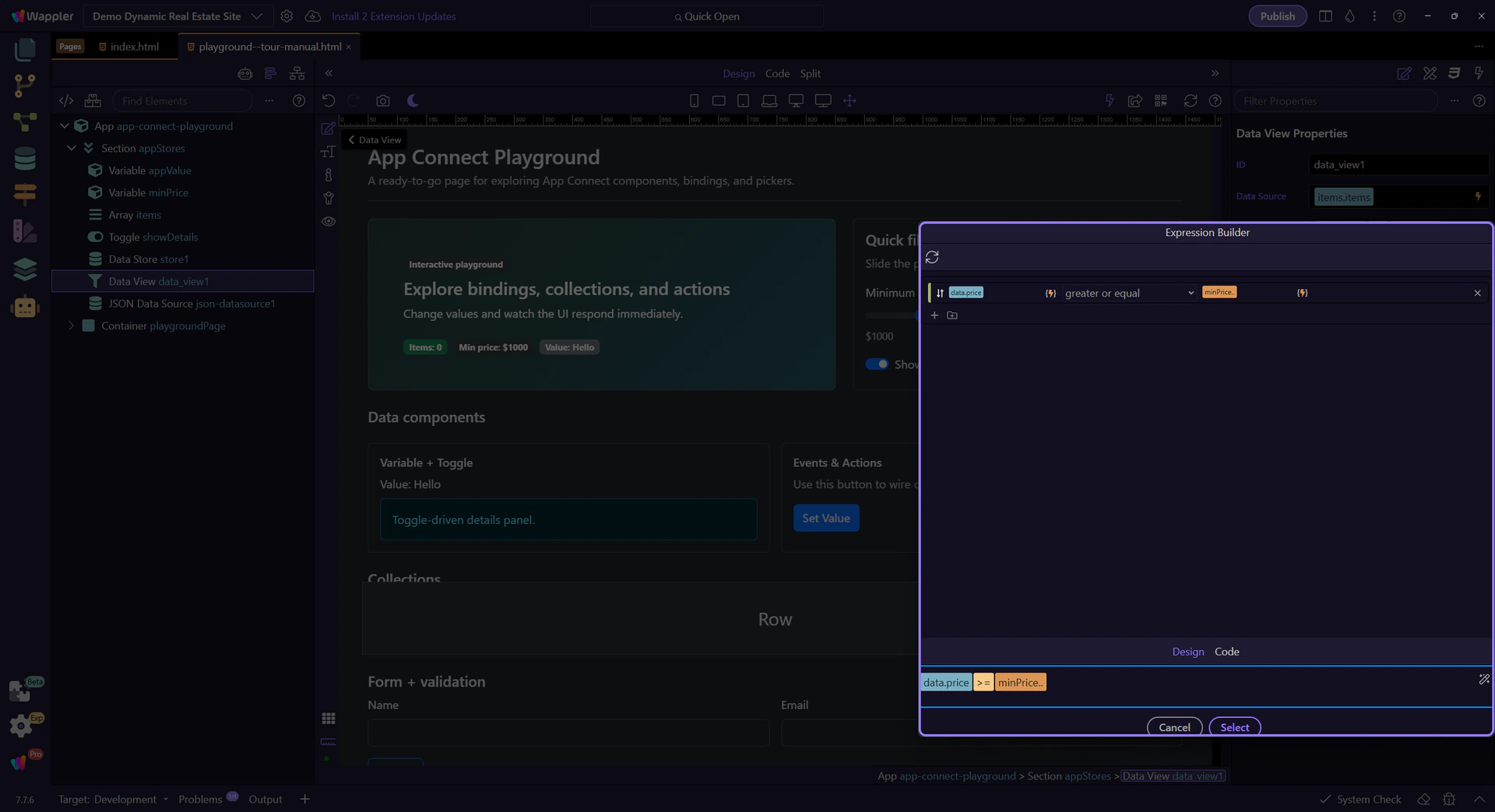The width and height of the screenshot is (1495, 812).
Task: Click Cancel in the Expression Builder
Action: coord(1174,727)
